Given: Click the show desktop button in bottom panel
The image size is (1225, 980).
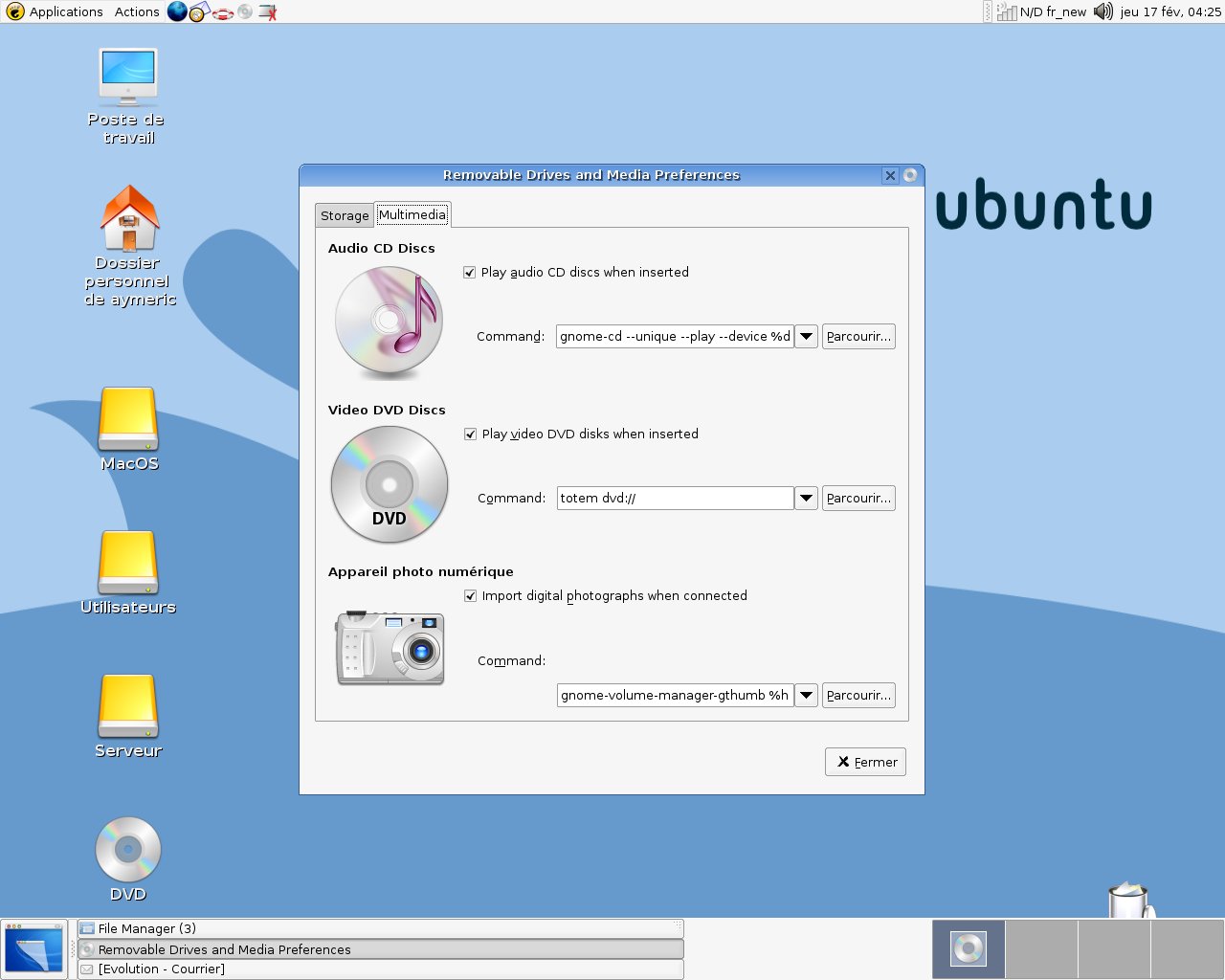Looking at the screenshot, I should click(34, 949).
